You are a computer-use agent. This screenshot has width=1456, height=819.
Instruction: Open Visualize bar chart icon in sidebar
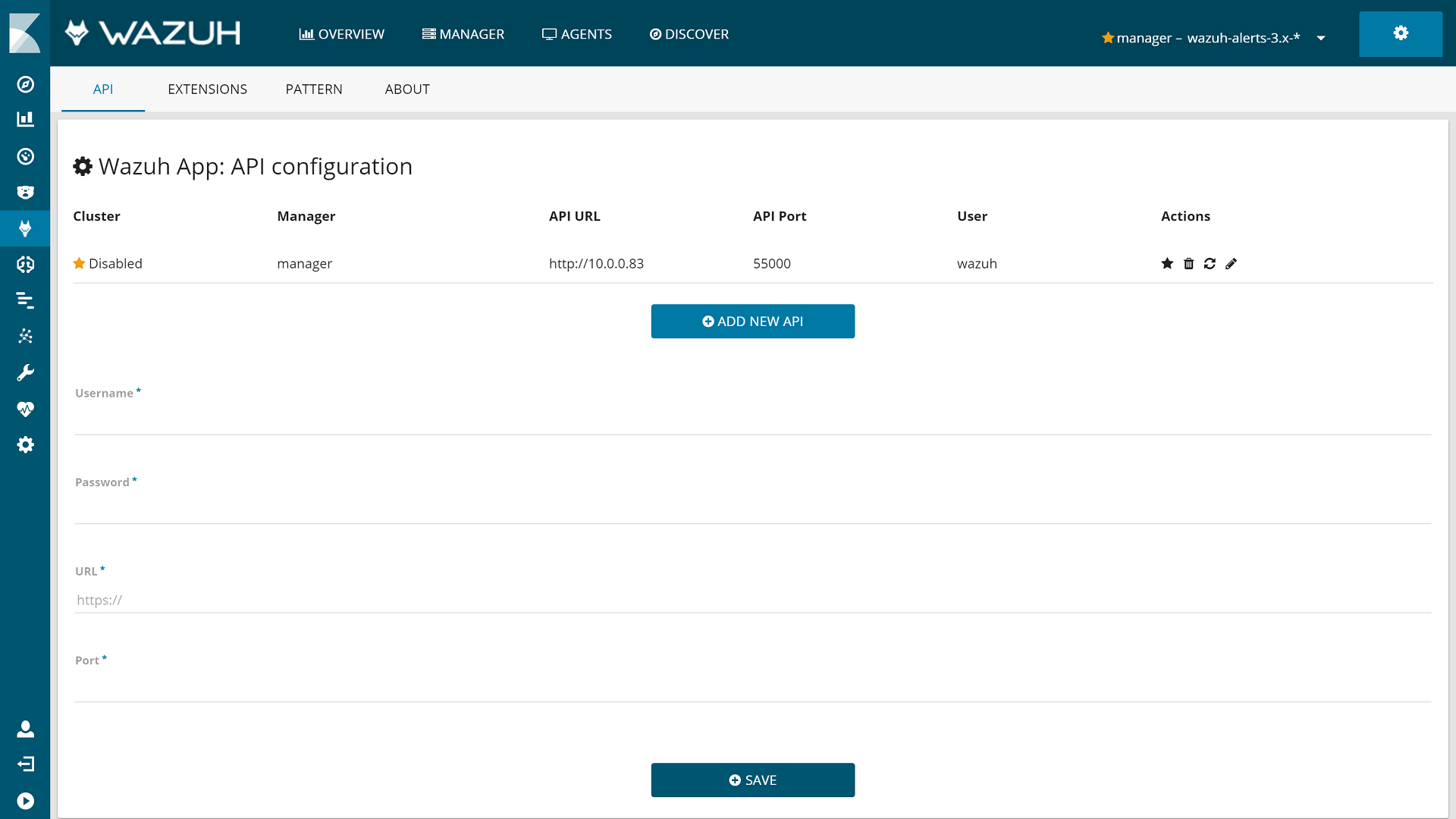tap(25, 119)
